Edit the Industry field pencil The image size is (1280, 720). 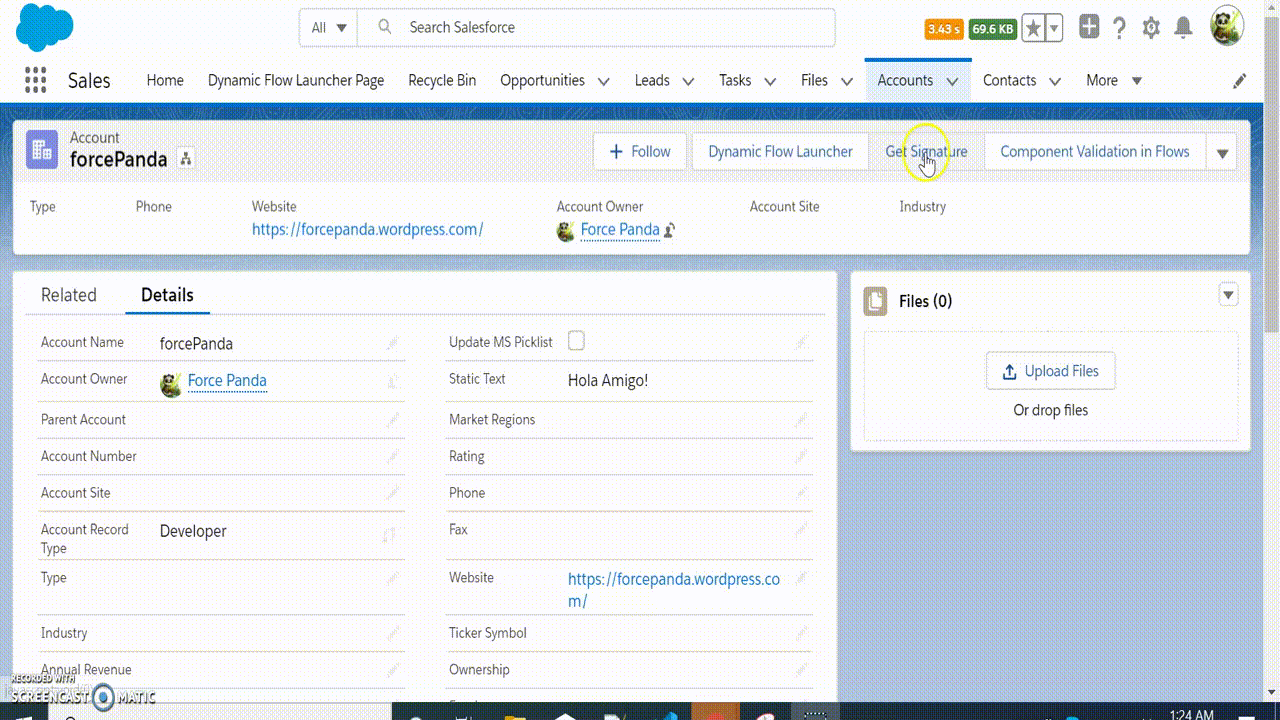click(393, 633)
